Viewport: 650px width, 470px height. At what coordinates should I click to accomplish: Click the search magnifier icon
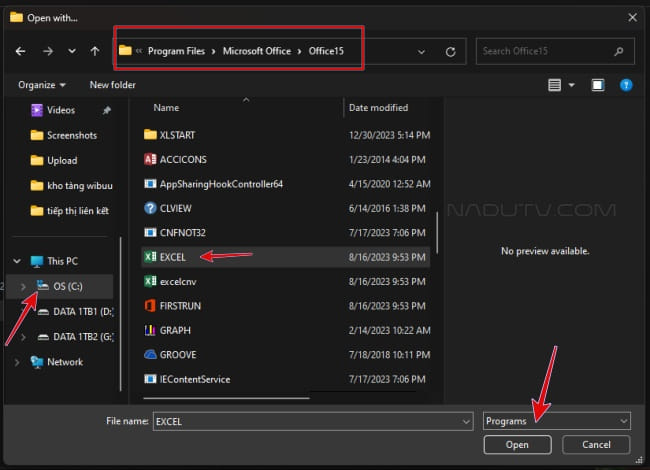click(619, 51)
